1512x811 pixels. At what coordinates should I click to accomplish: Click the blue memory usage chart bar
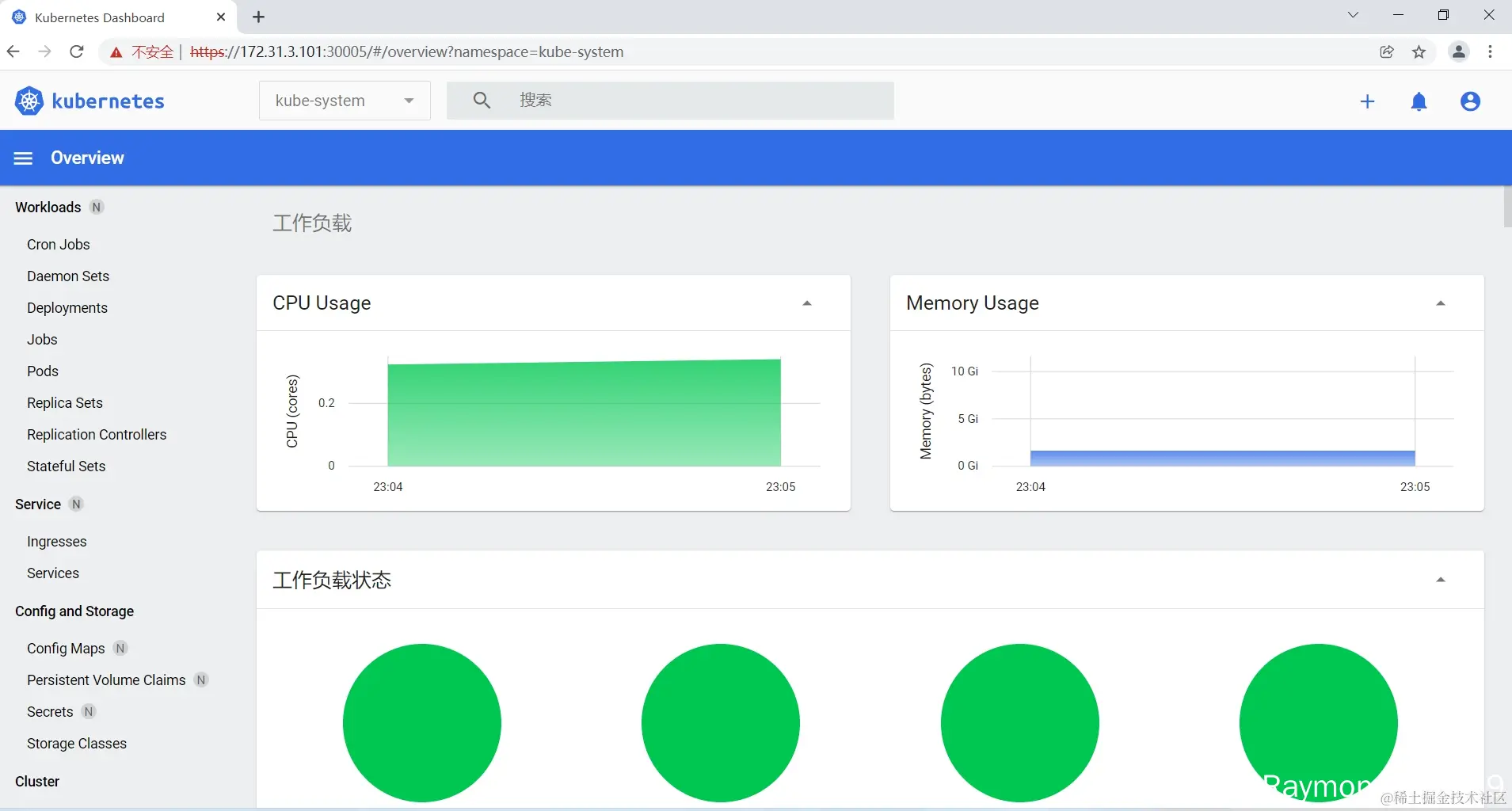point(1222,458)
